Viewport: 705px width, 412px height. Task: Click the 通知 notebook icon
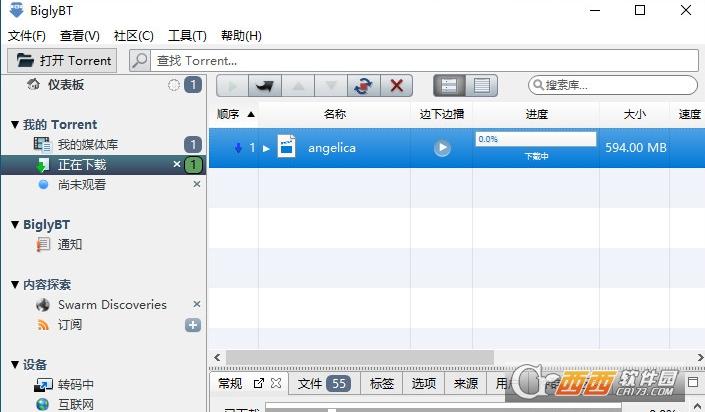pyautogui.click(x=43, y=245)
